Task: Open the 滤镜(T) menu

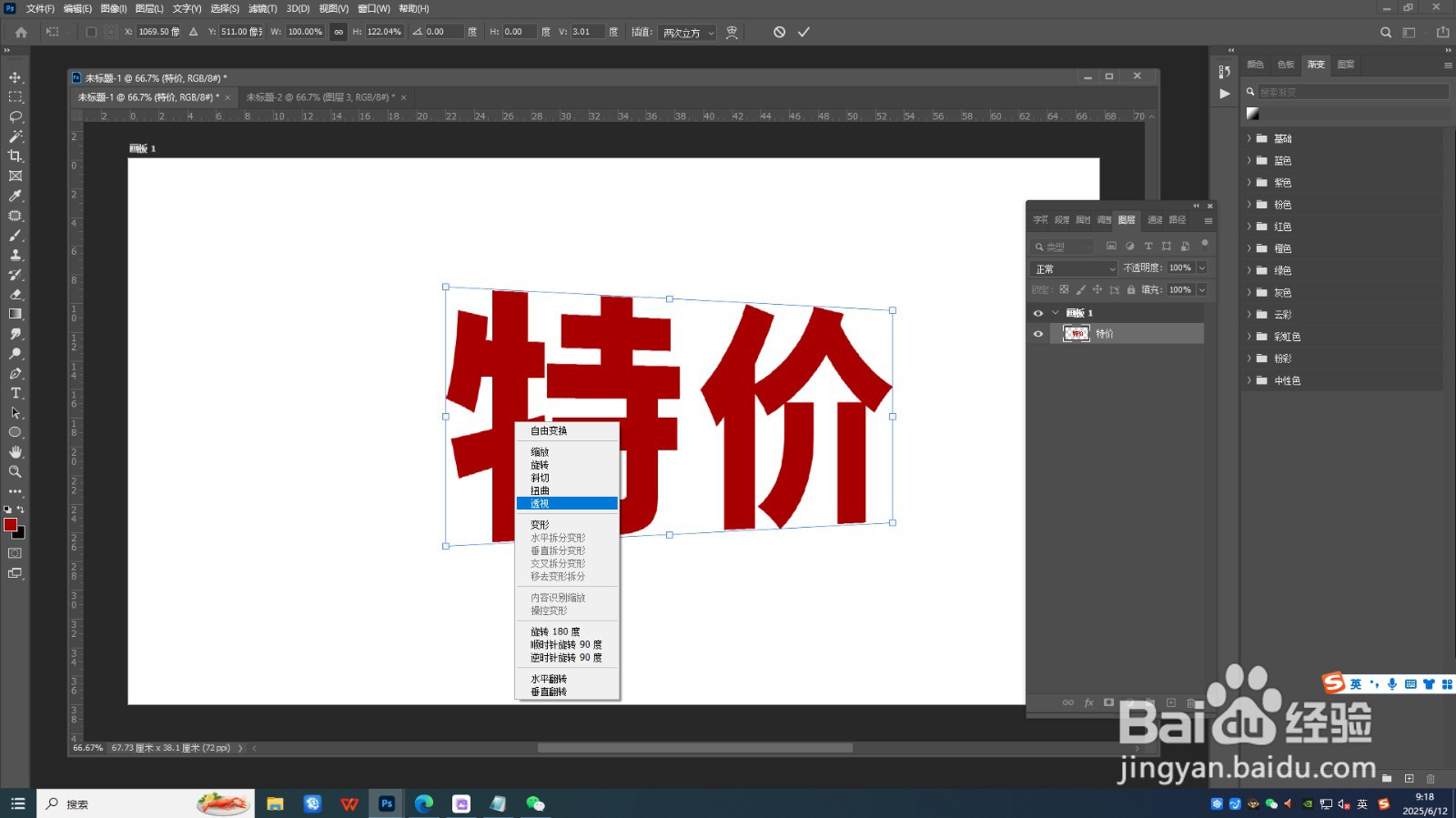Action: [x=262, y=8]
